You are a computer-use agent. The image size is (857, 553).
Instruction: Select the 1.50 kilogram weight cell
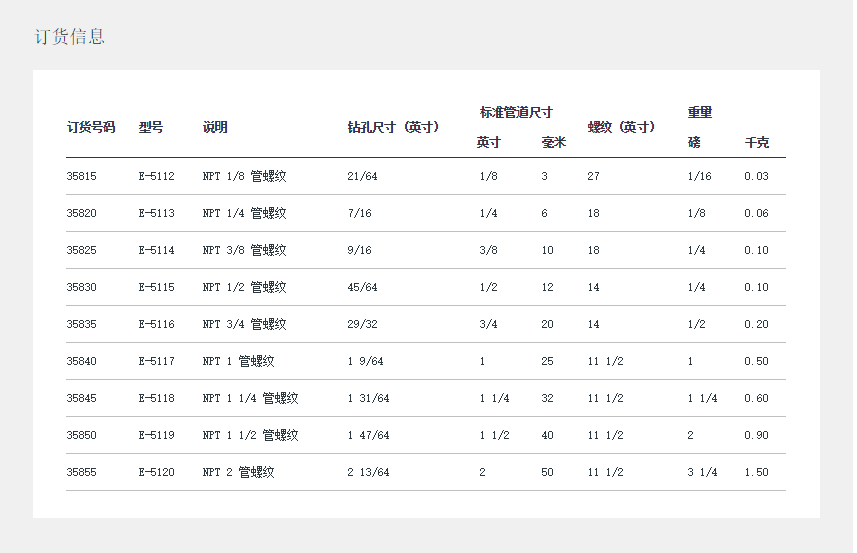coord(756,472)
